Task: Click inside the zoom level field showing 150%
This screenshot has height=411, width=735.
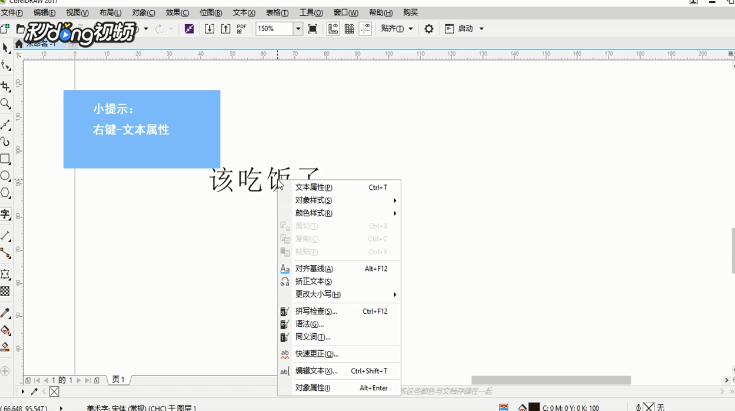Action: click(274, 29)
